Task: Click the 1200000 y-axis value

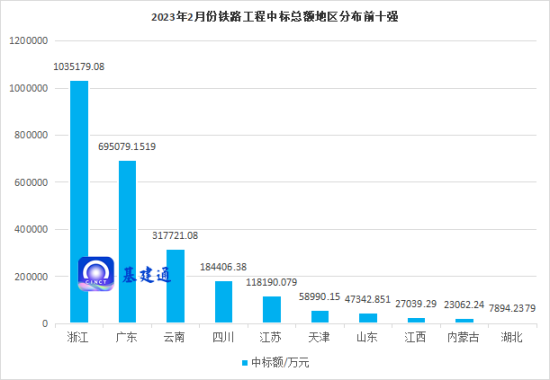Action: point(28,41)
